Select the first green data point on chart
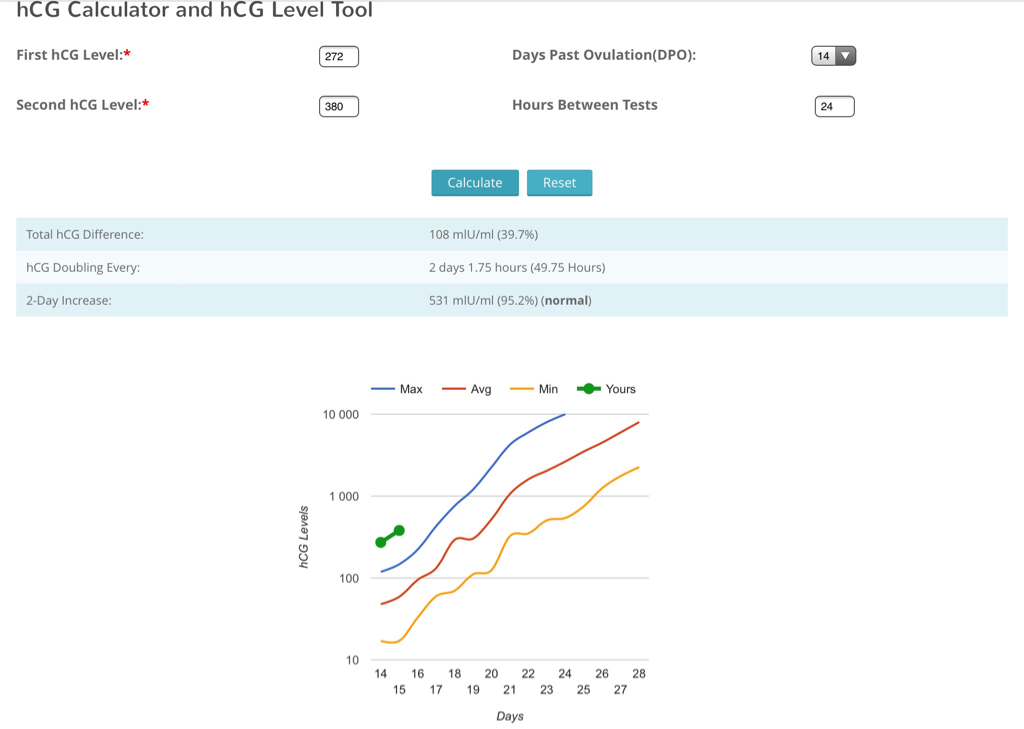1024x729 pixels. click(381, 542)
